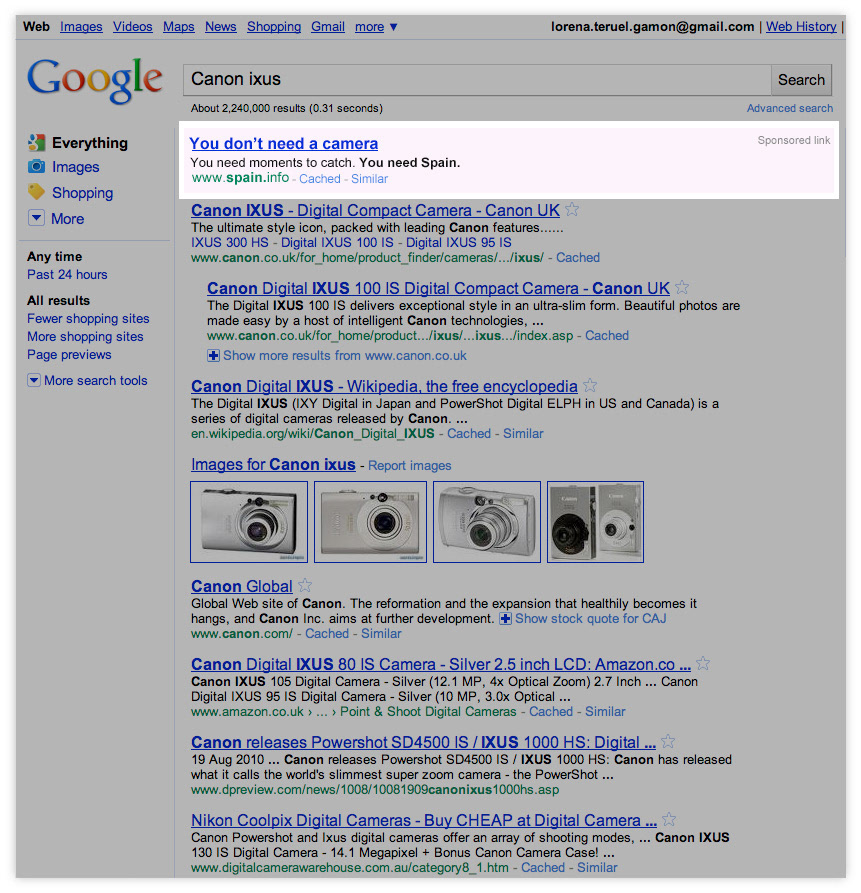This screenshot has width=861, height=893.
Task: Select Fewer shopping sites filter
Action: (x=88, y=318)
